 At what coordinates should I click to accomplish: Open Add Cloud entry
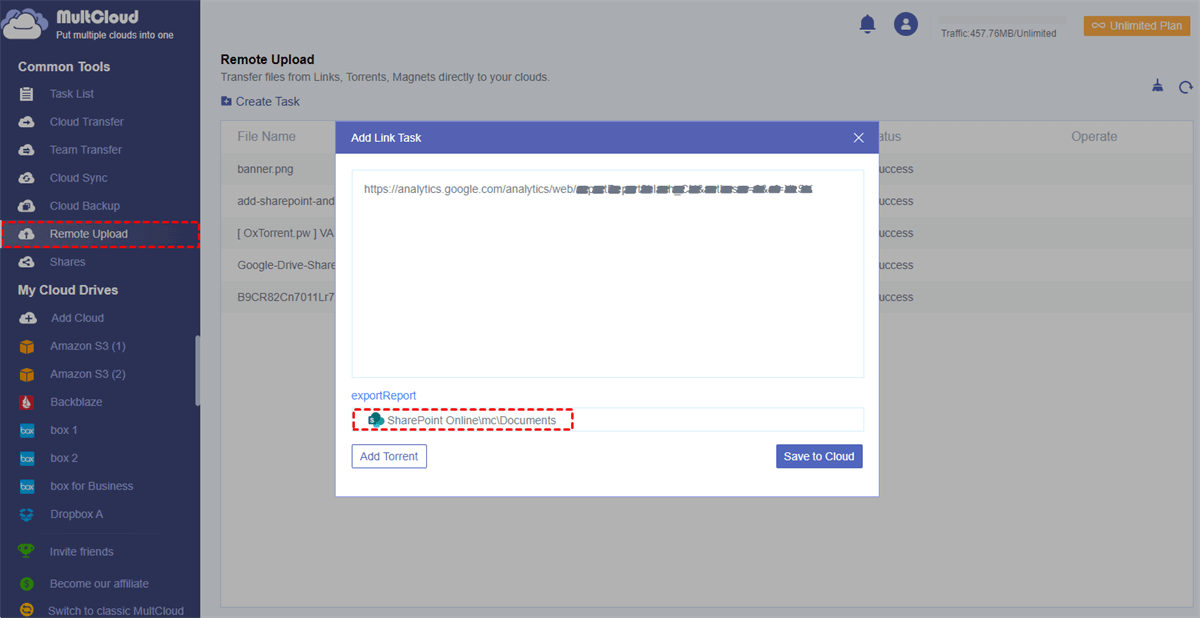point(77,318)
